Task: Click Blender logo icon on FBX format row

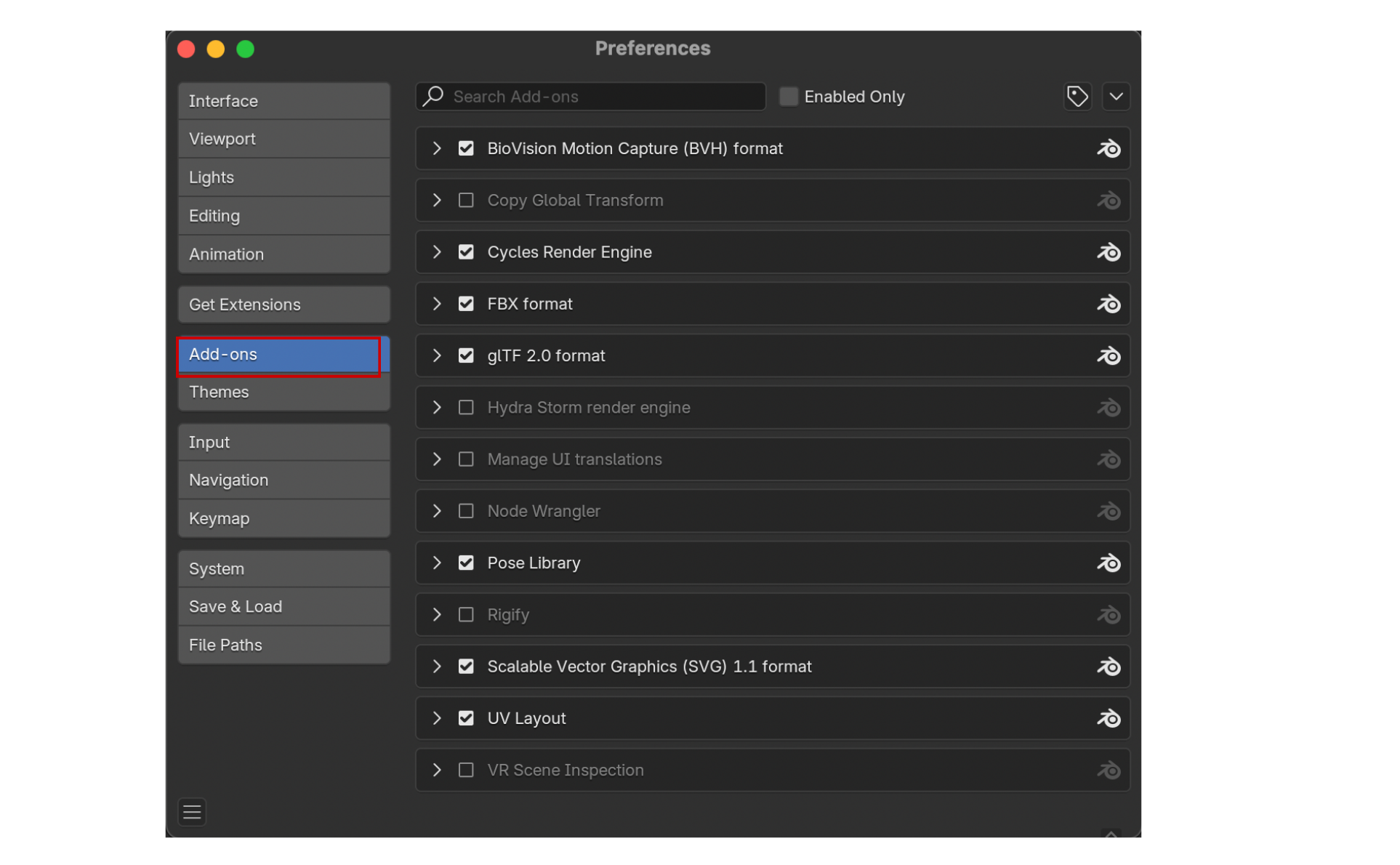Action: pyautogui.click(x=1108, y=304)
